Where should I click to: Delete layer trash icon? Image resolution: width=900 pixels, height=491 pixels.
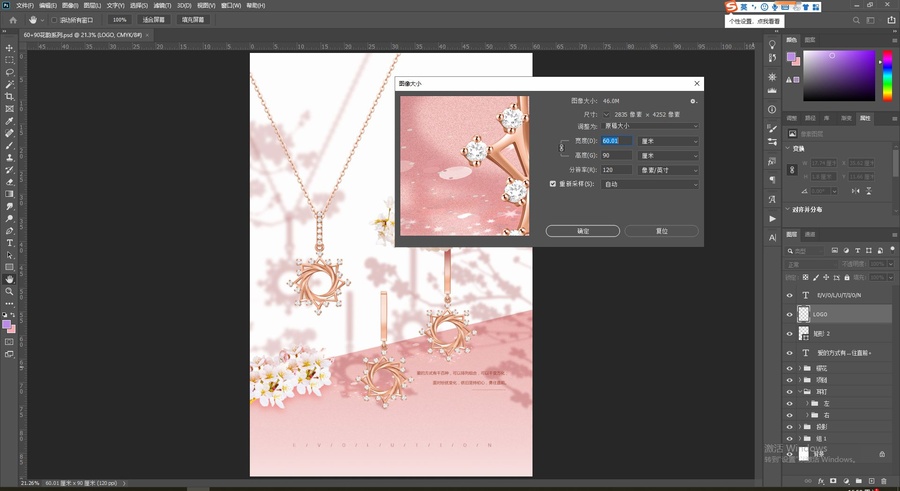(x=884, y=481)
